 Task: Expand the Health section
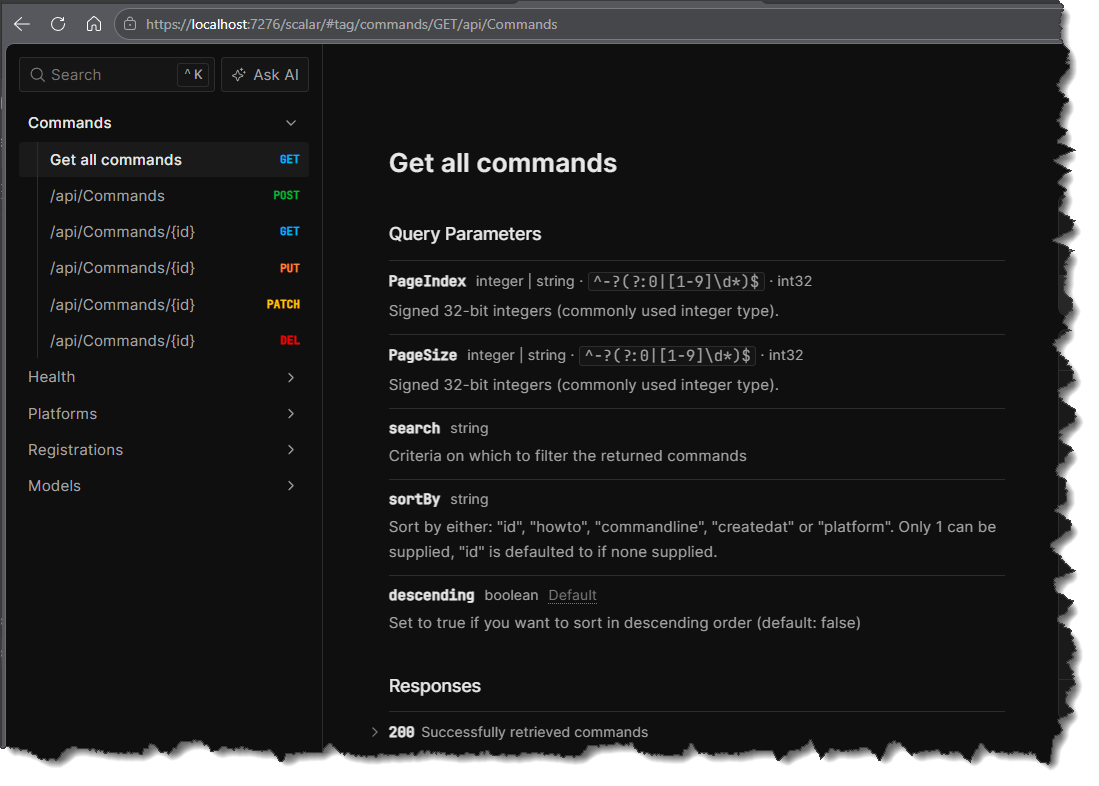click(290, 377)
